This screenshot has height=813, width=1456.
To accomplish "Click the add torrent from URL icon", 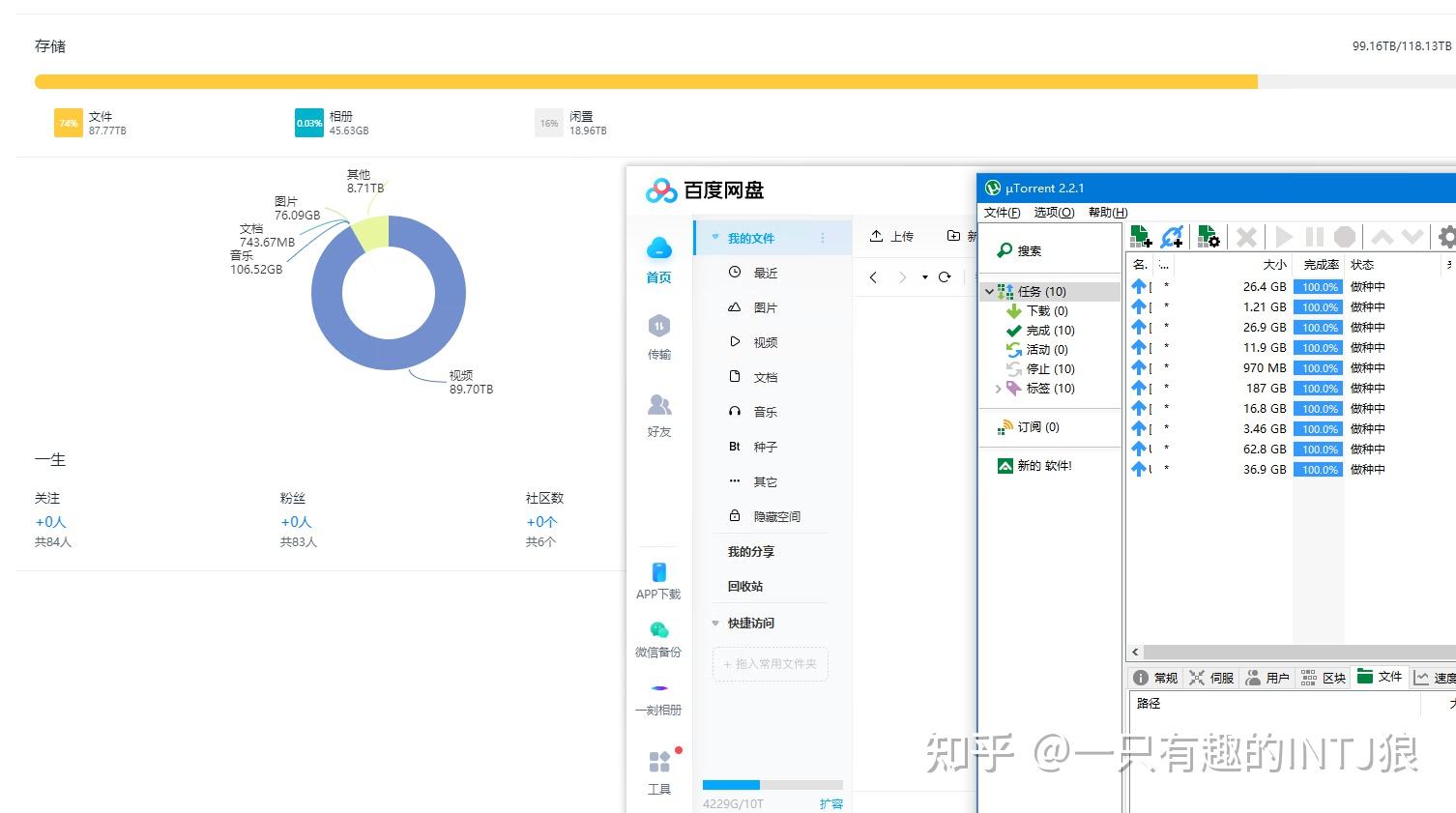I will [1172, 237].
